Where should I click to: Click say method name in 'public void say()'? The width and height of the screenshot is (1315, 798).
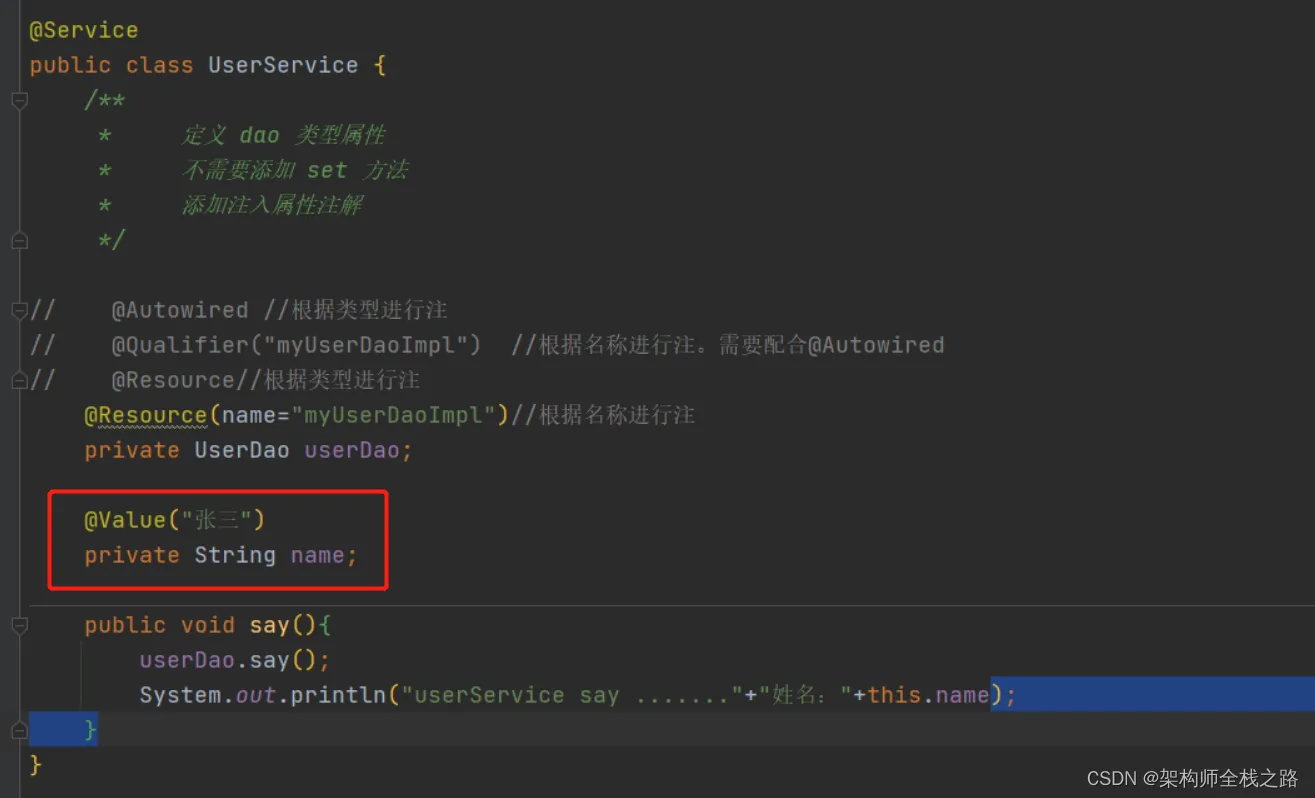click(269, 625)
